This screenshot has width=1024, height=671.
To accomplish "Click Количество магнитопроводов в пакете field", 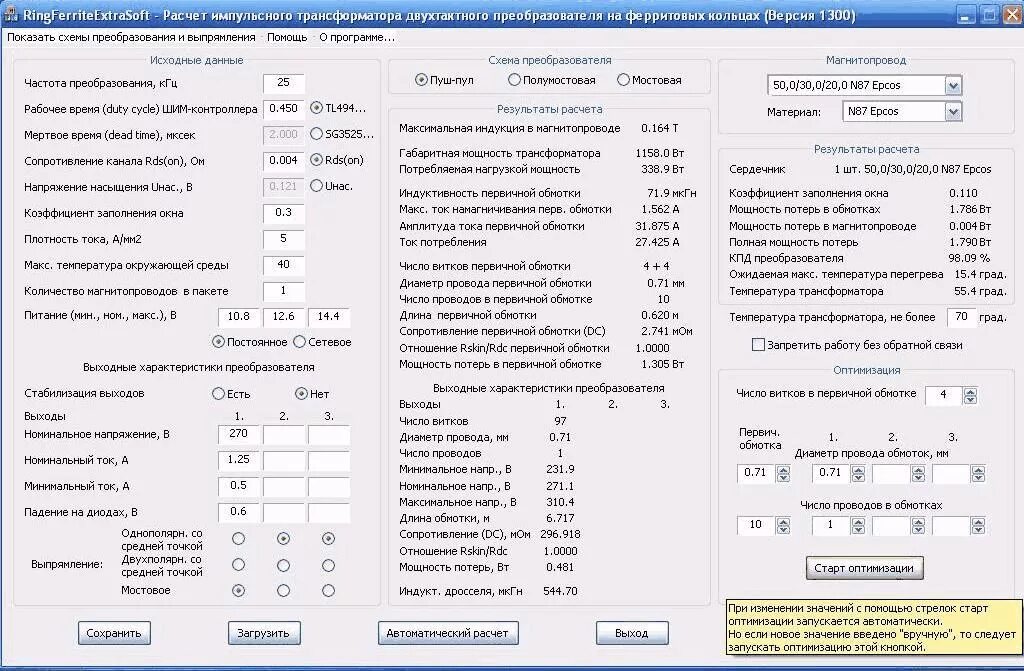I will tap(283, 291).
